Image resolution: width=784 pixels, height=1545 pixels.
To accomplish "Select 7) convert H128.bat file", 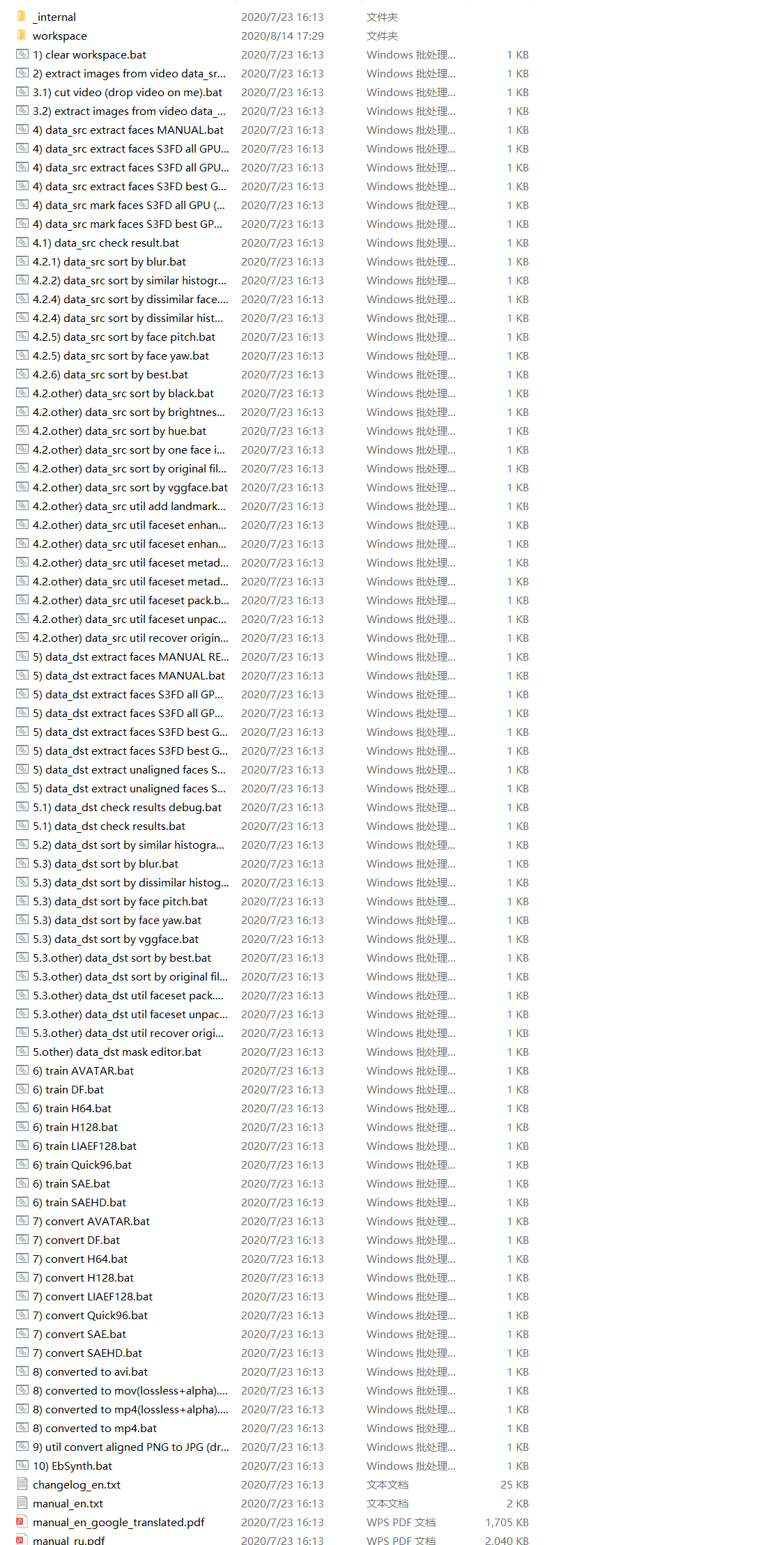I will point(83,1277).
